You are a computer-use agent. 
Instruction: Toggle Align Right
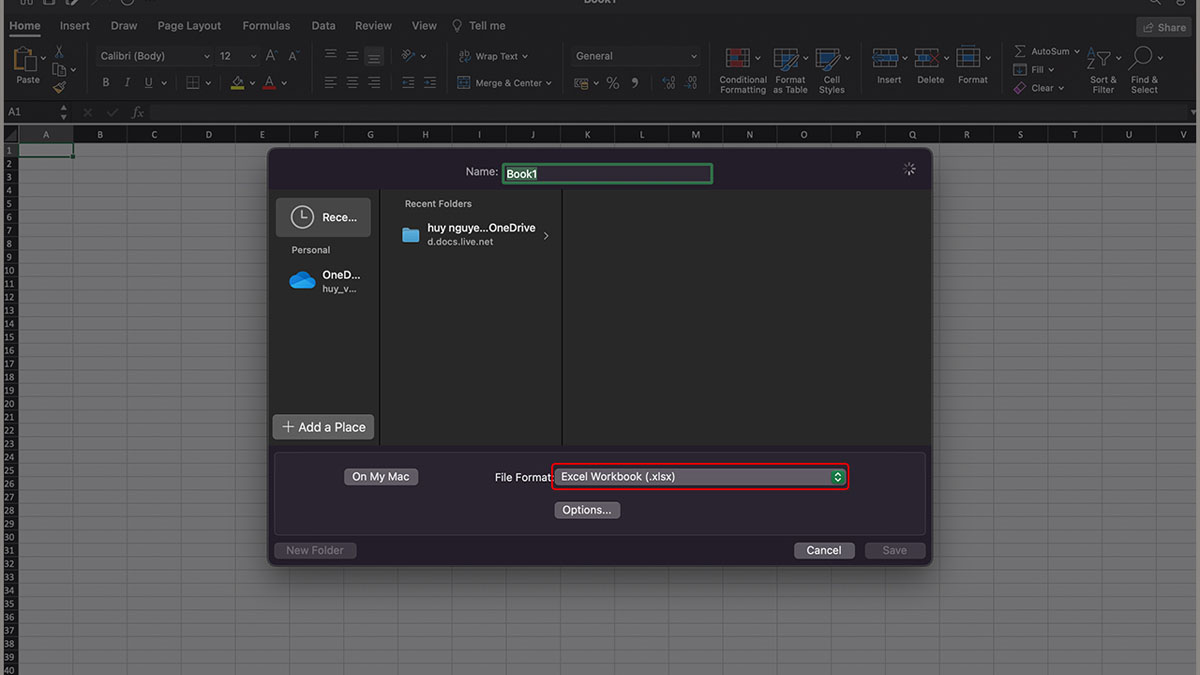click(x=374, y=83)
